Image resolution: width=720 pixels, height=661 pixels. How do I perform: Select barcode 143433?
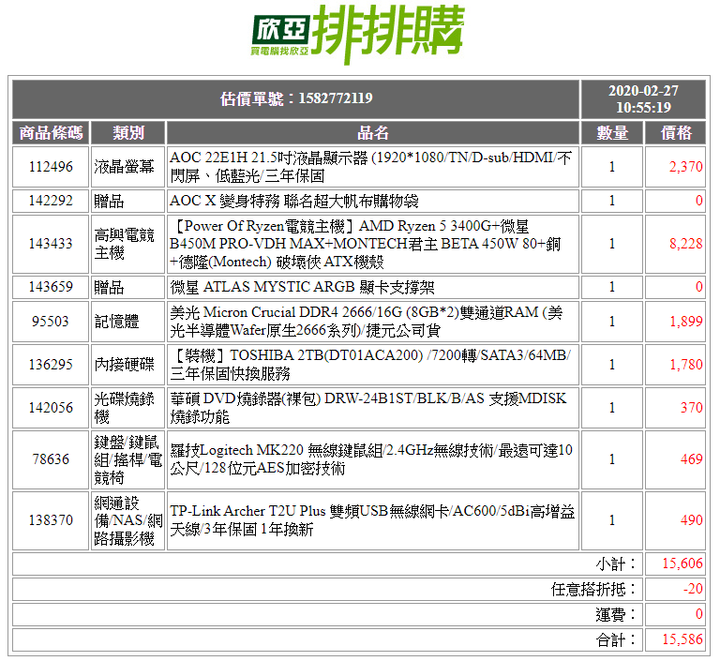51,244
